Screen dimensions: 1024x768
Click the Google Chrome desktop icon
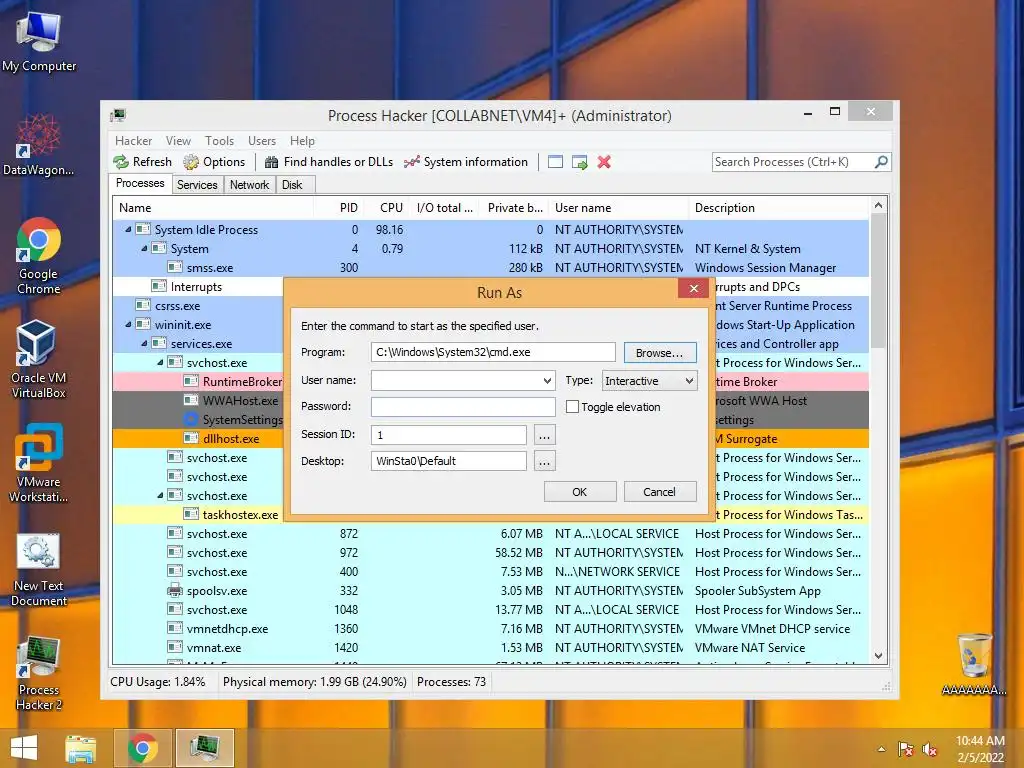coord(39,256)
